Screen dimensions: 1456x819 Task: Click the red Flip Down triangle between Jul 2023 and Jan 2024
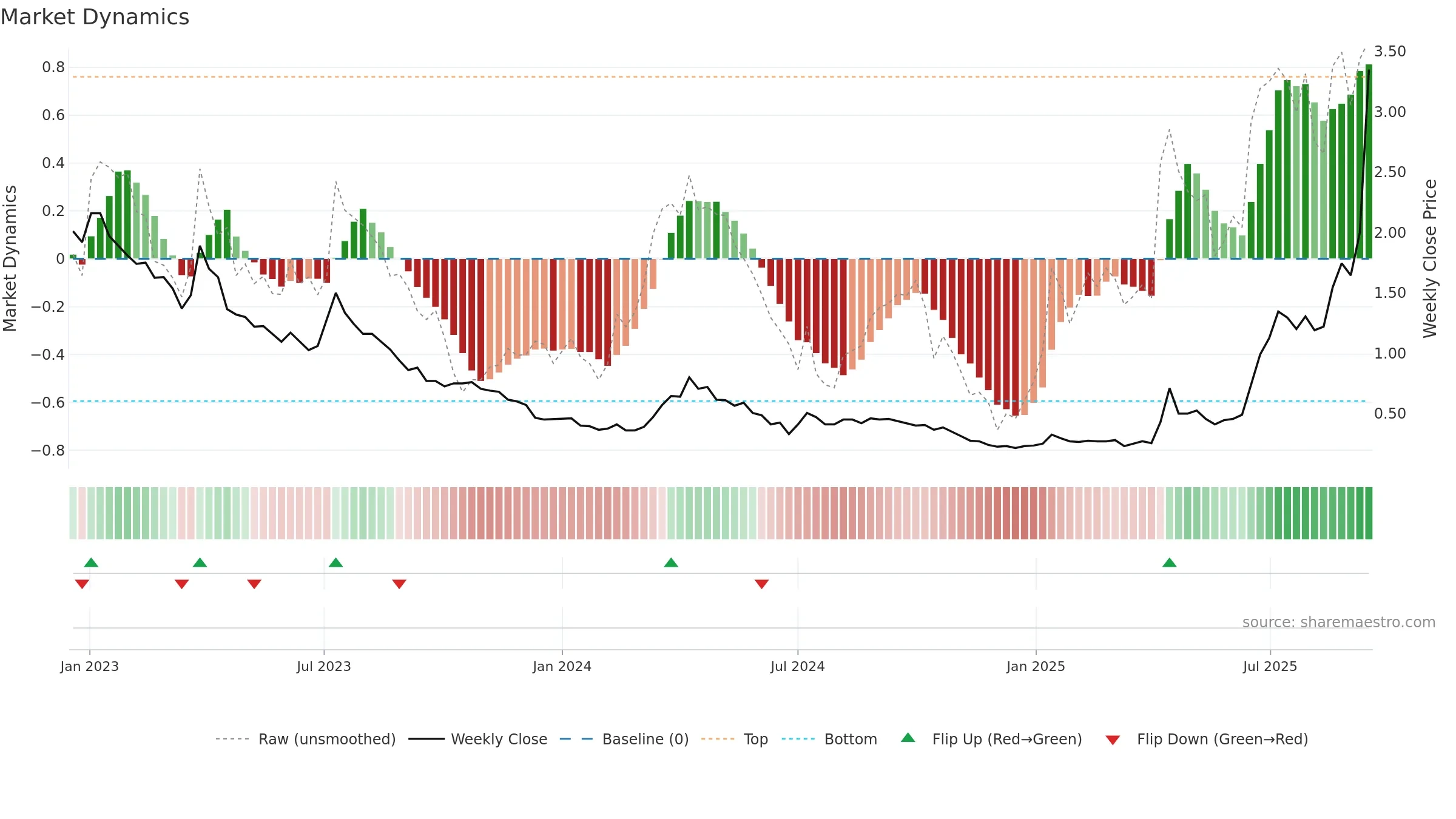399,584
